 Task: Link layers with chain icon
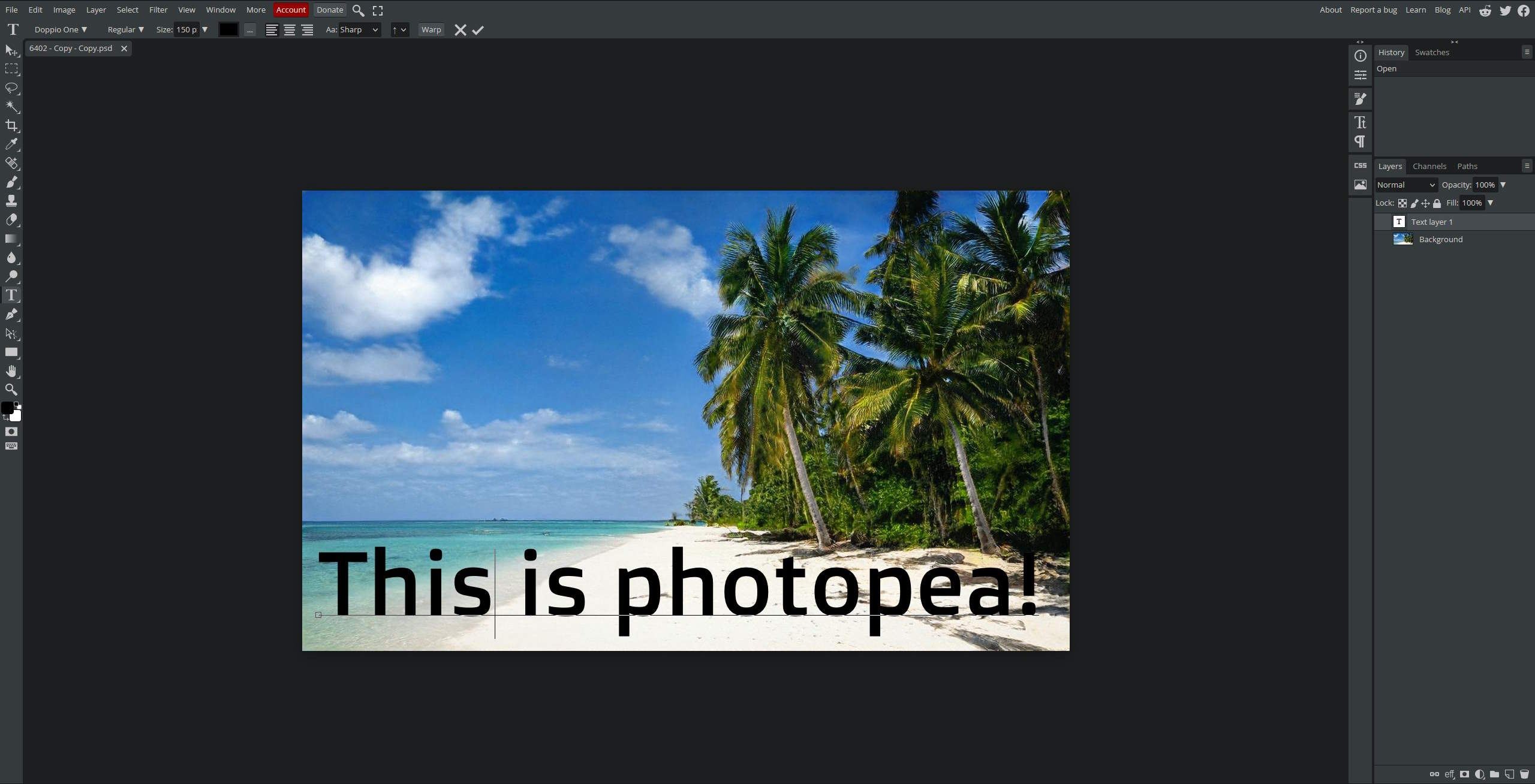(1434, 774)
